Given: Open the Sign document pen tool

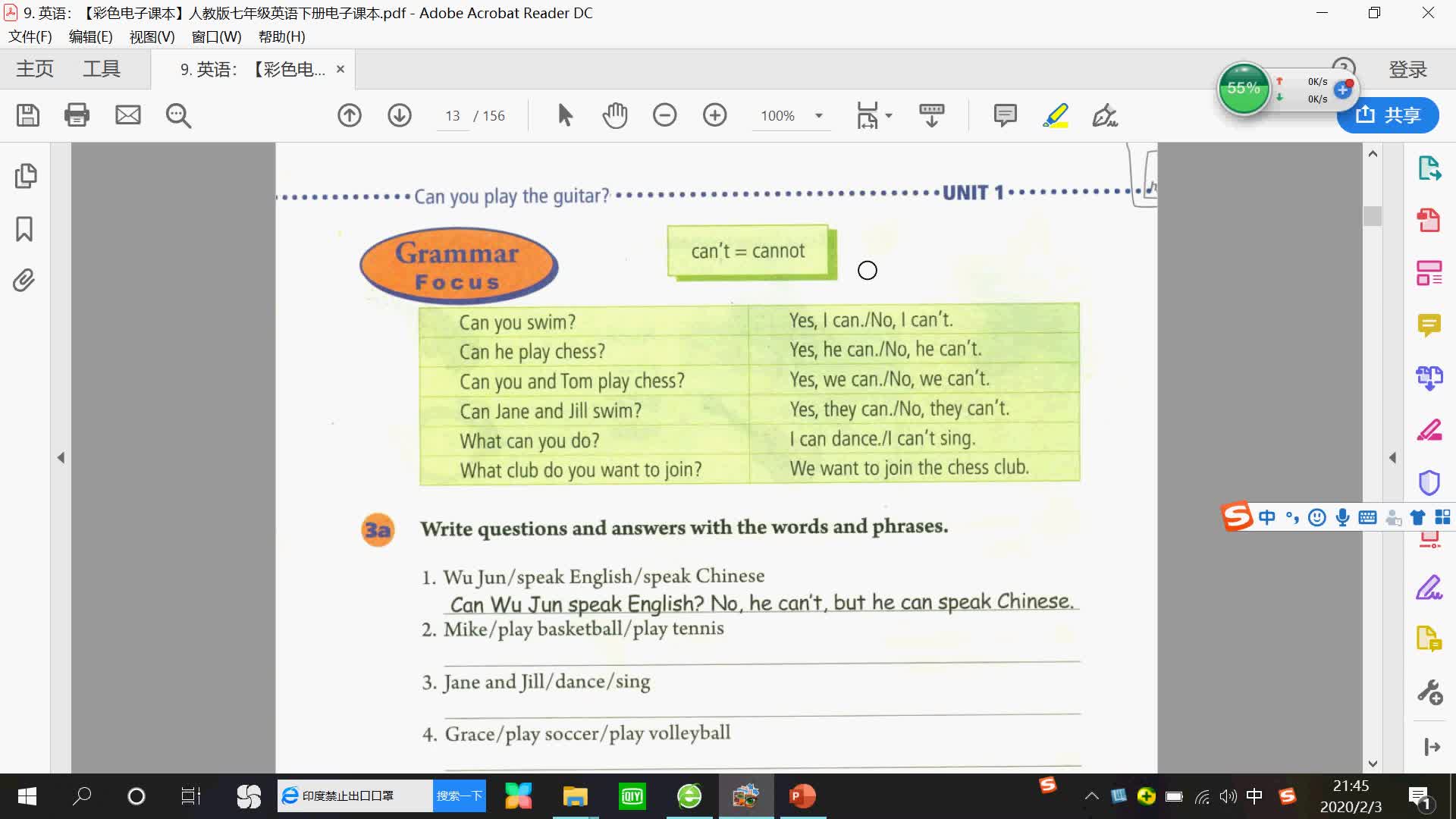Looking at the screenshot, I should [1105, 115].
